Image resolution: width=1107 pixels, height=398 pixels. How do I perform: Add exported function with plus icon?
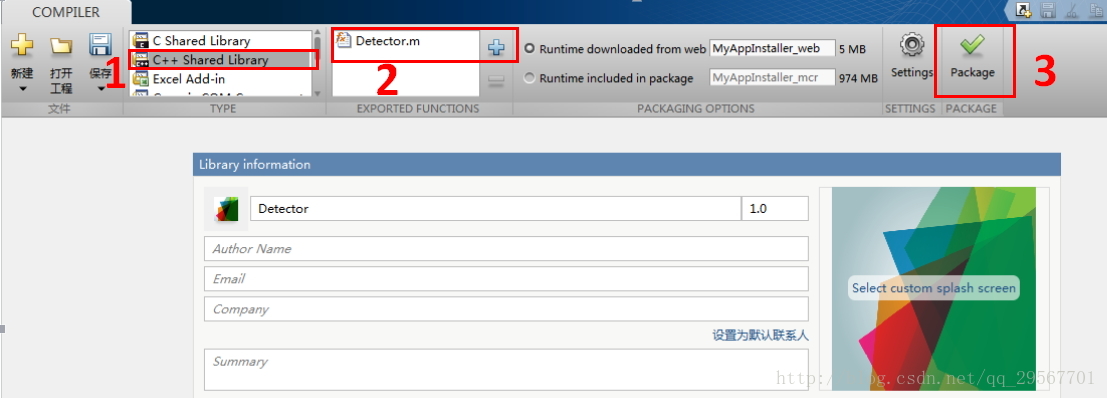[x=496, y=47]
